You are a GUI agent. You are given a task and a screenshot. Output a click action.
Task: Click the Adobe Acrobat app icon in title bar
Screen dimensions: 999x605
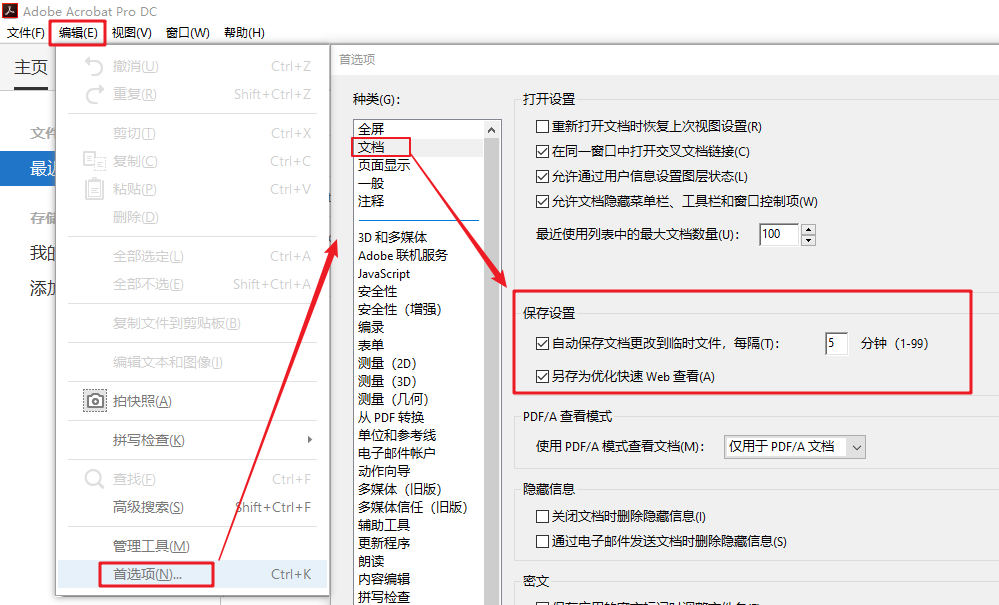pyautogui.click(x=10, y=10)
